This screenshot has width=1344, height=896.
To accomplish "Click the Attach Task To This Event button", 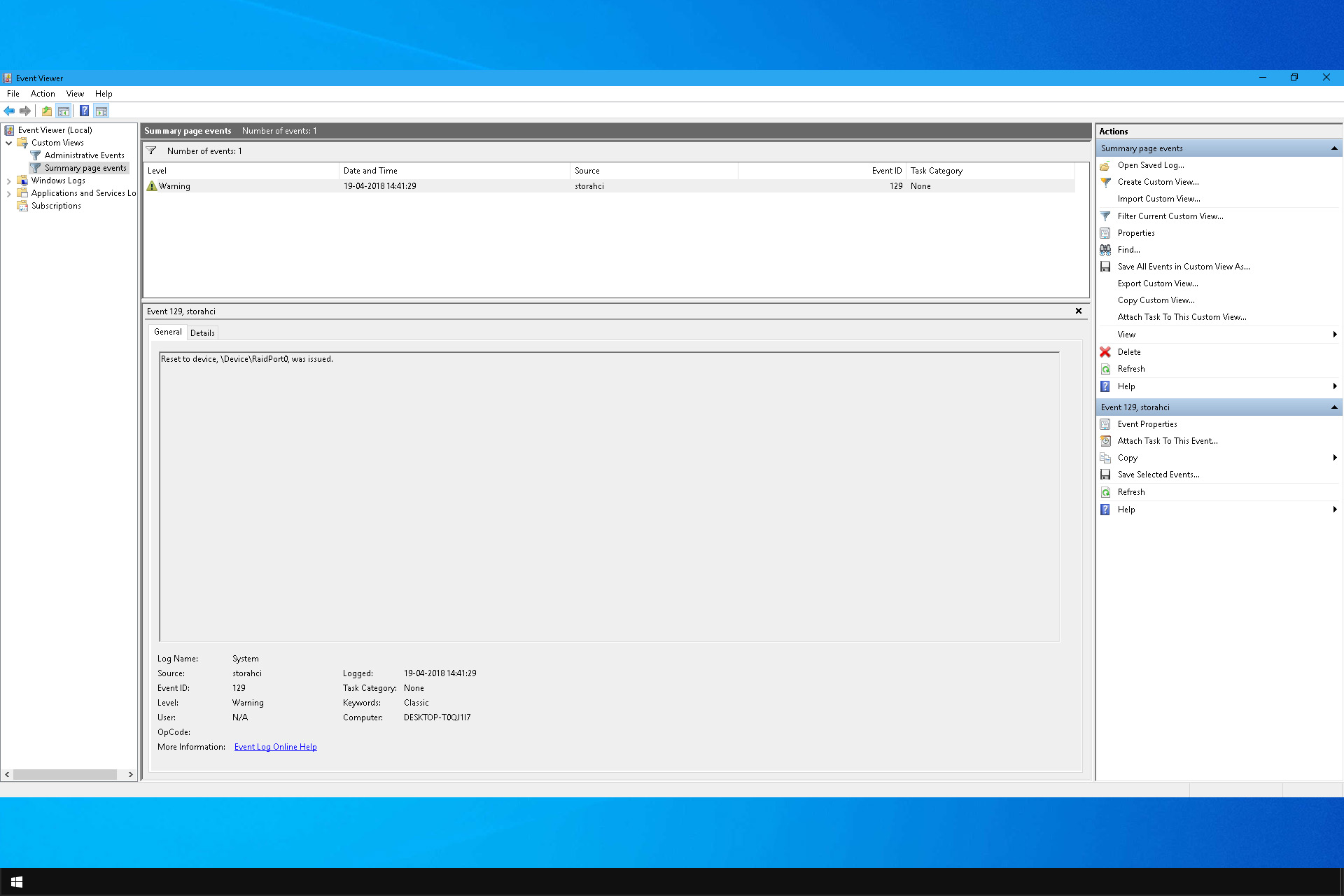I will (1167, 441).
